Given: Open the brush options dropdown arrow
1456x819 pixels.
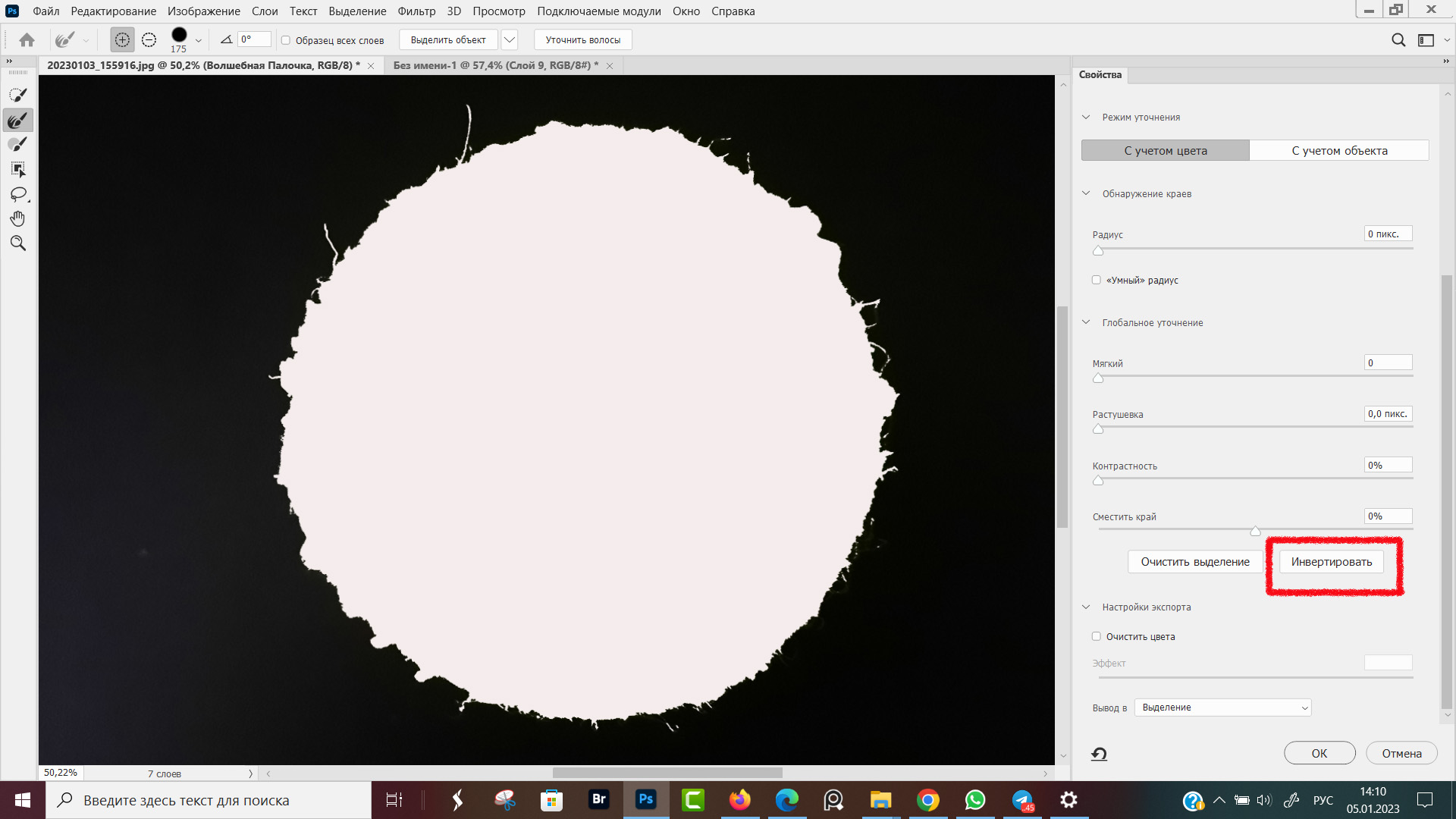Looking at the screenshot, I should pos(199,41).
